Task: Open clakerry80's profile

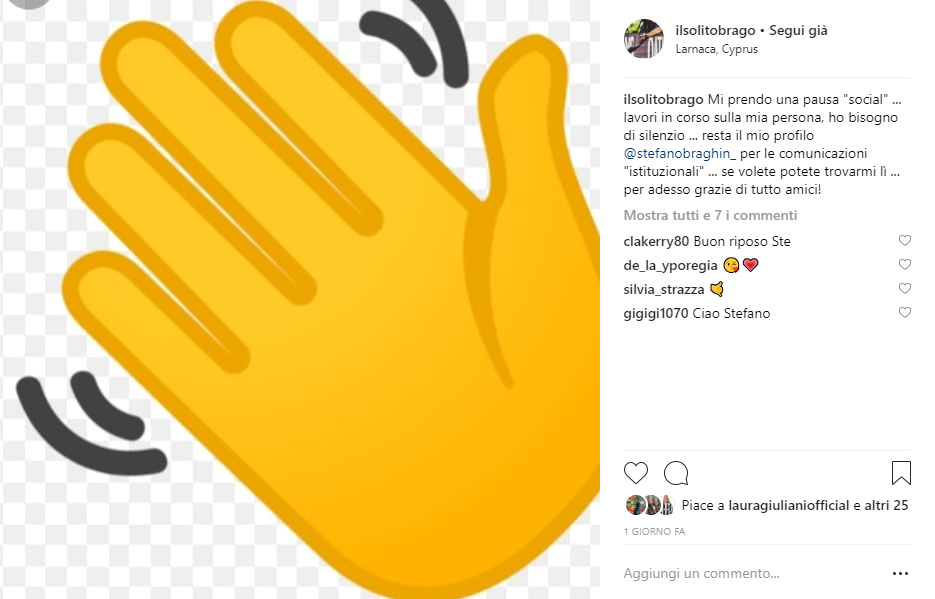Action: (x=656, y=241)
